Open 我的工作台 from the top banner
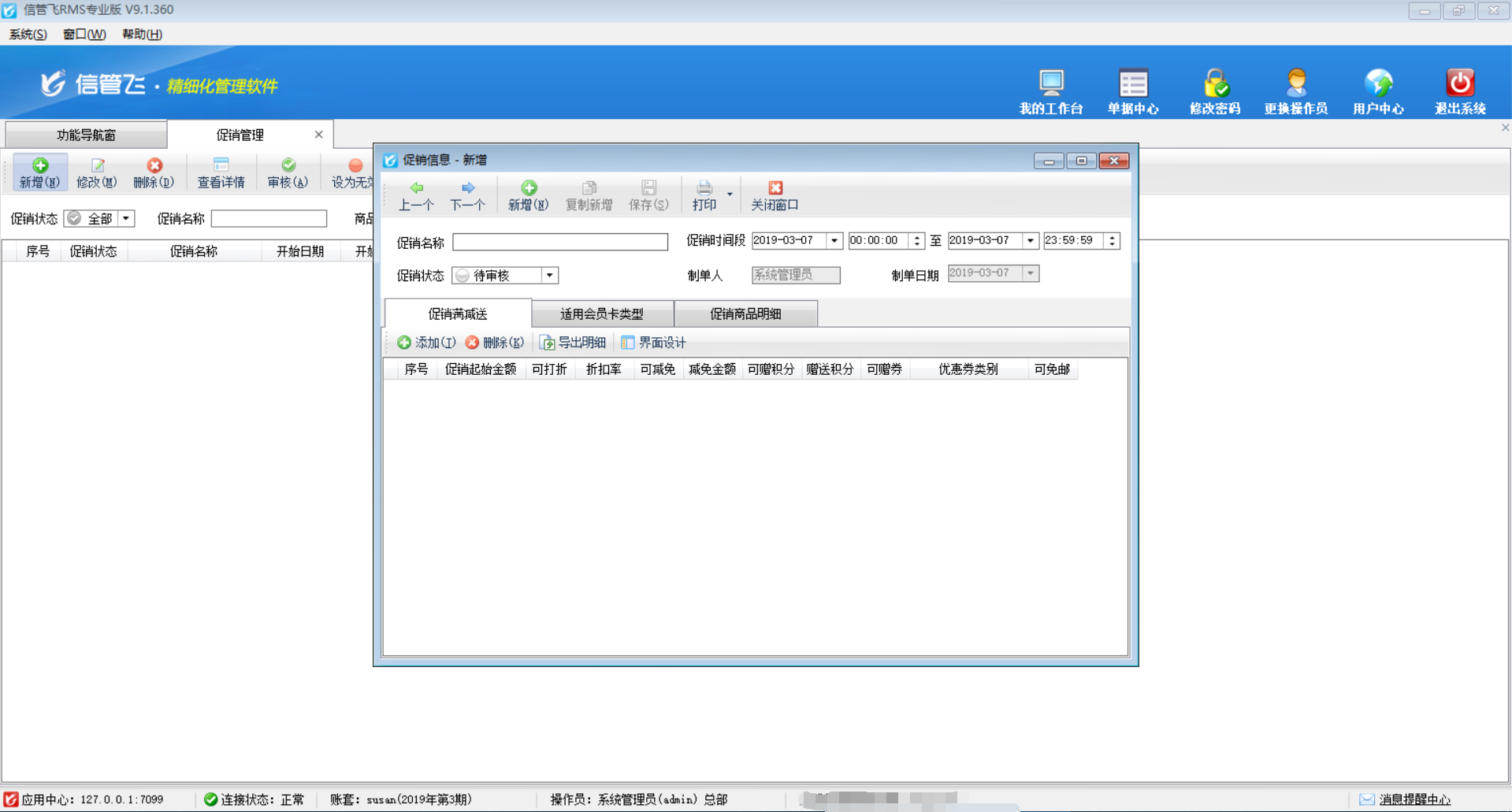The image size is (1512, 812). point(1051,88)
